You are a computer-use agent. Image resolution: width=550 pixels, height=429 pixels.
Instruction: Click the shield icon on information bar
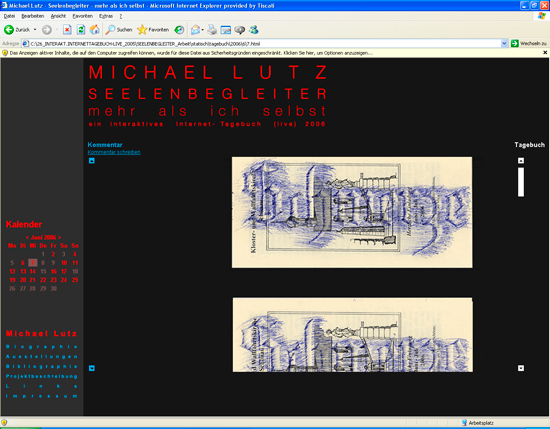pos(5,53)
